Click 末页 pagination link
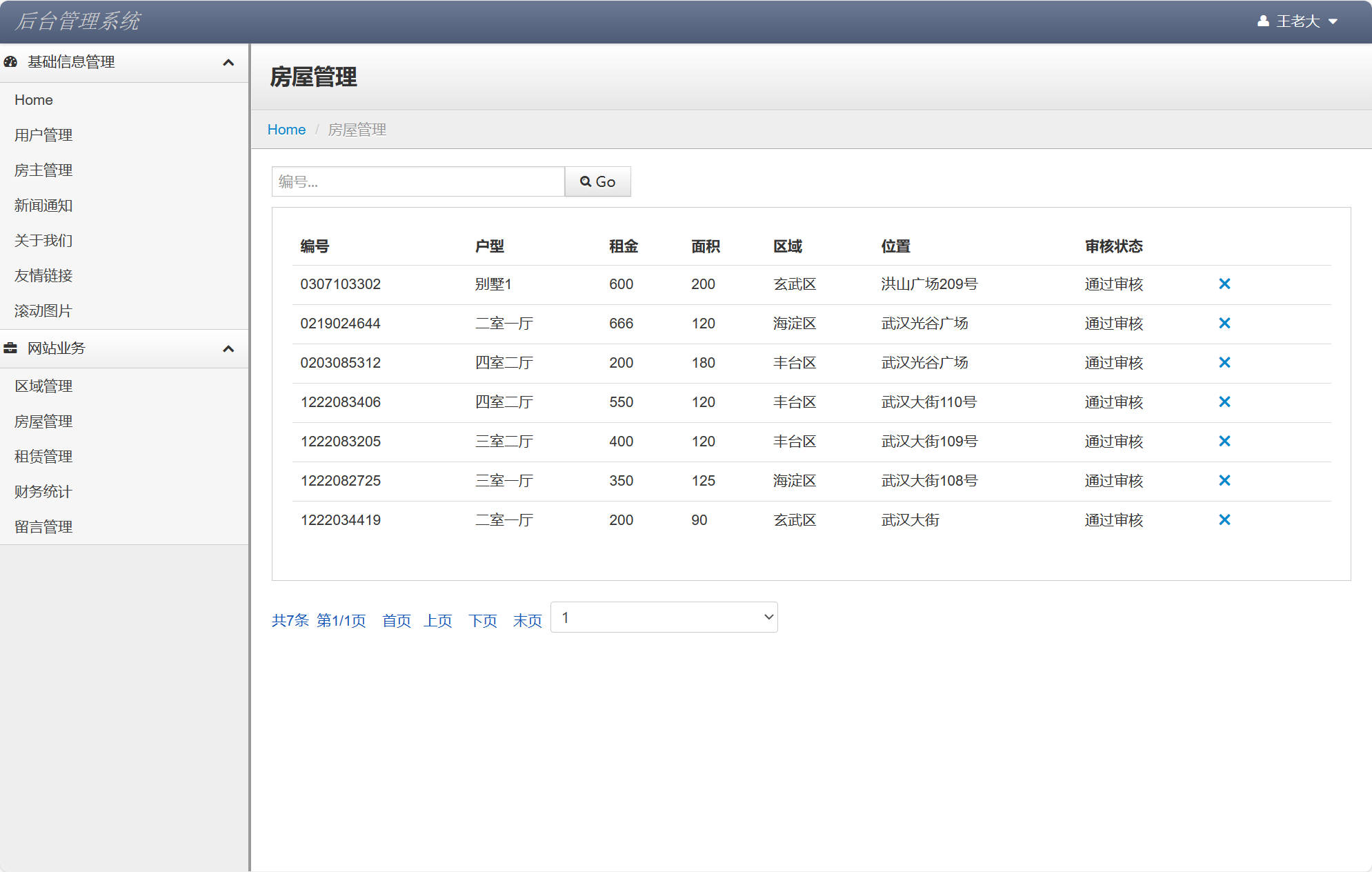 (527, 621)
